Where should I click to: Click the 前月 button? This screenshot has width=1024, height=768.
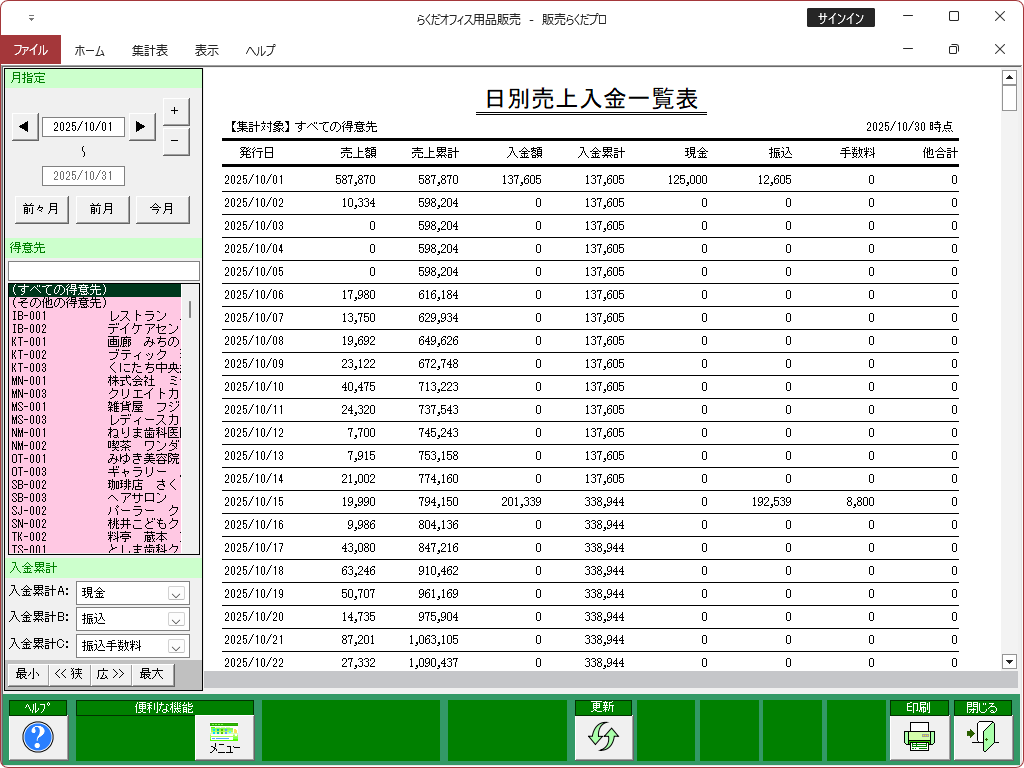tap(101, 209)
